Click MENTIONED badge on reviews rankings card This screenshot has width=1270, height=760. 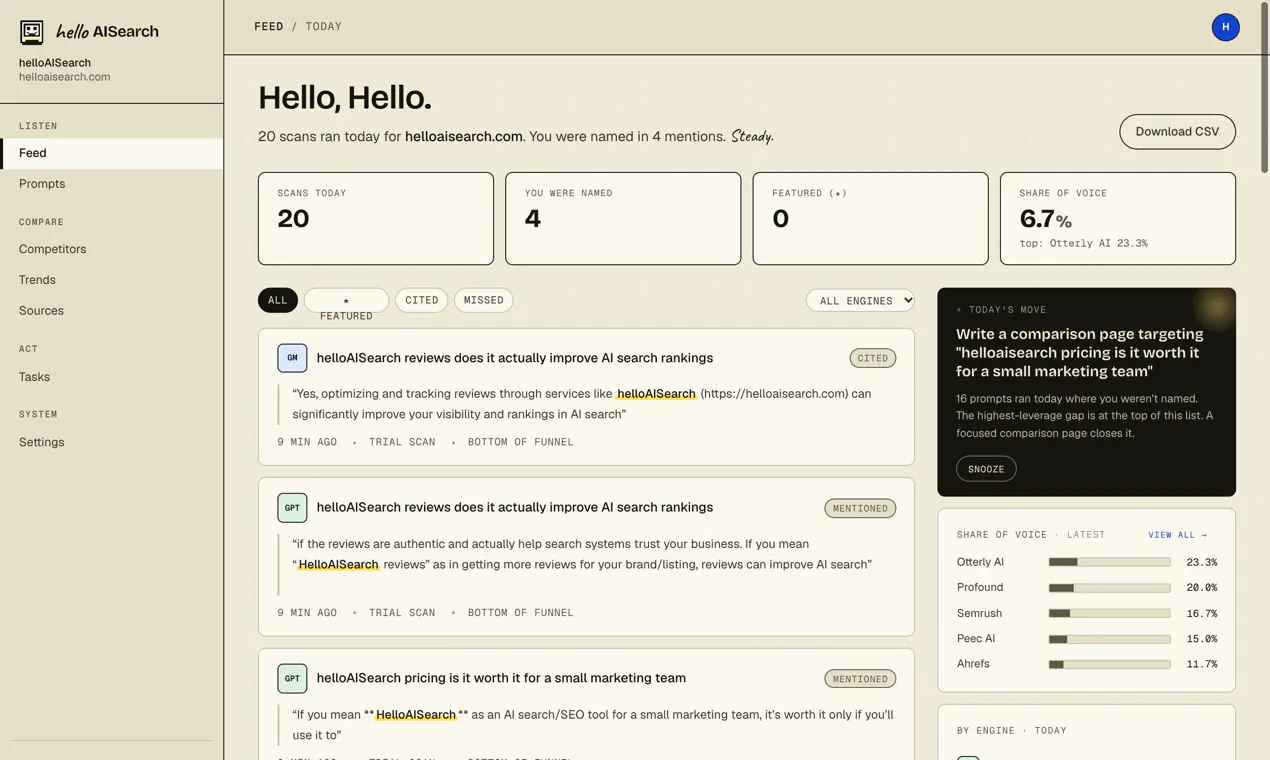click(x=860, y=508)
